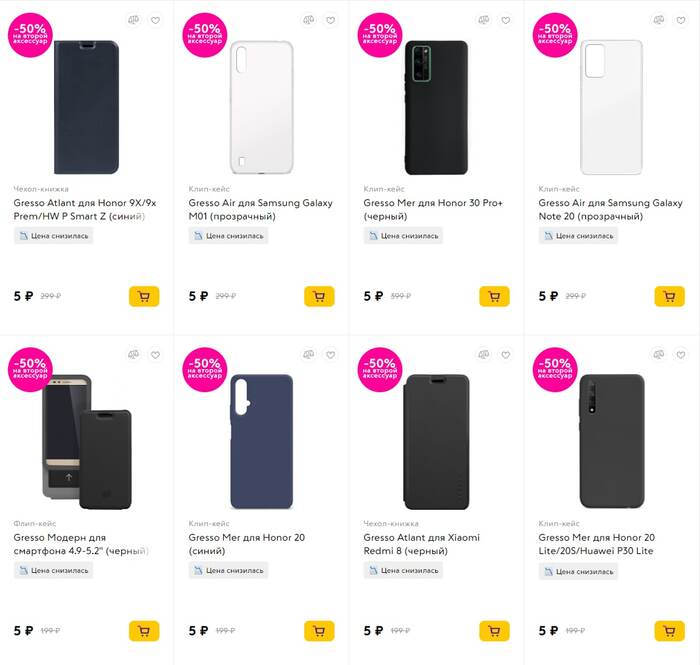Add Gresso Atlant Honor 9X case to cart
Image resolution: width=700 pixels, height=665 pixels.
(x=144, y=297)
